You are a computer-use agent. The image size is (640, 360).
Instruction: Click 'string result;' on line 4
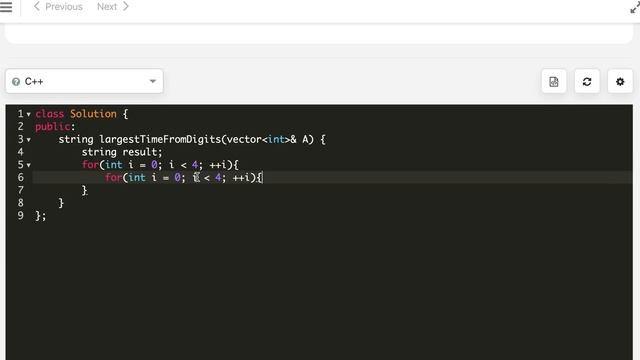[122, 152]
